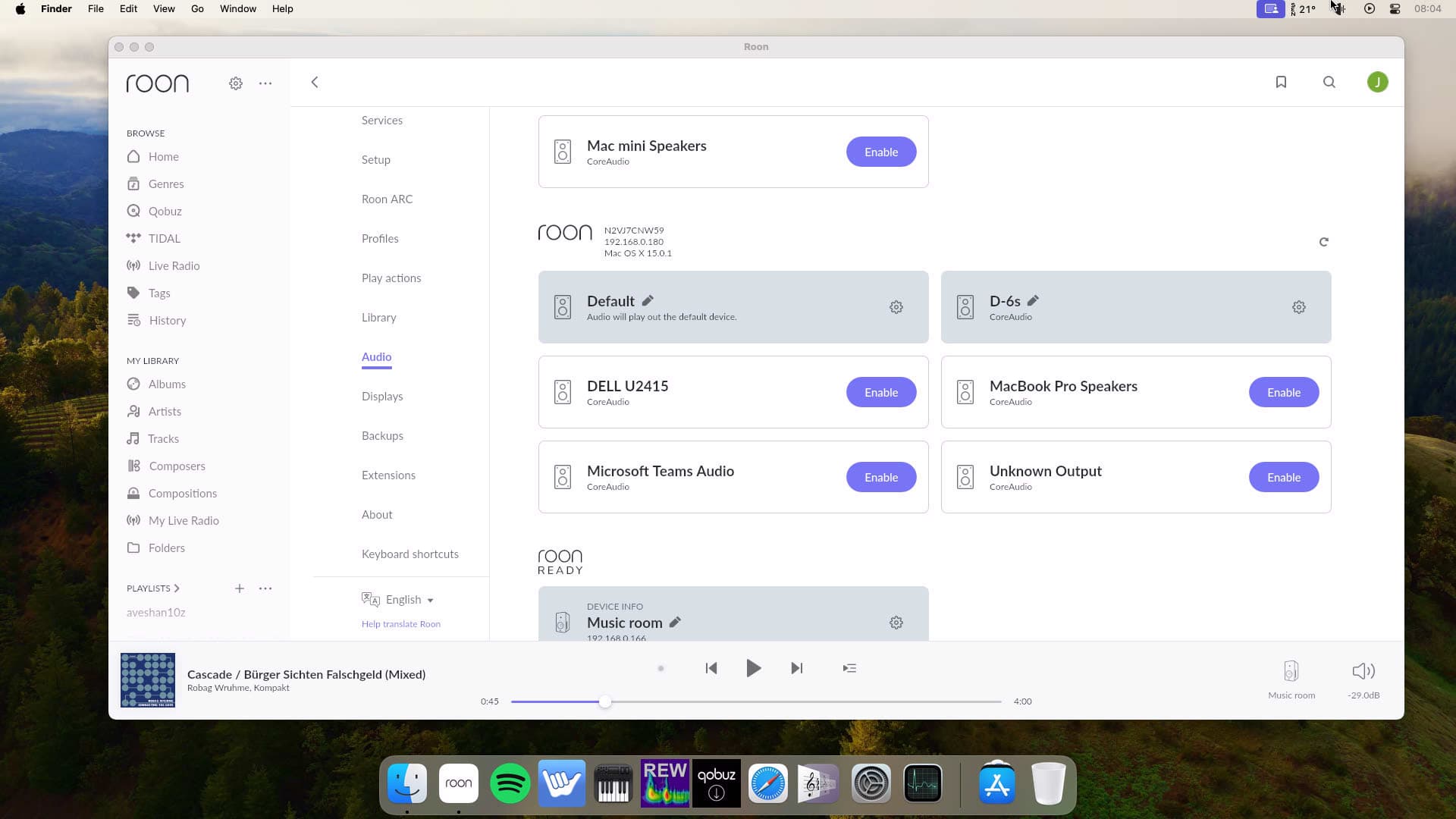Refresh the audio devices list

coord(1324,242)
